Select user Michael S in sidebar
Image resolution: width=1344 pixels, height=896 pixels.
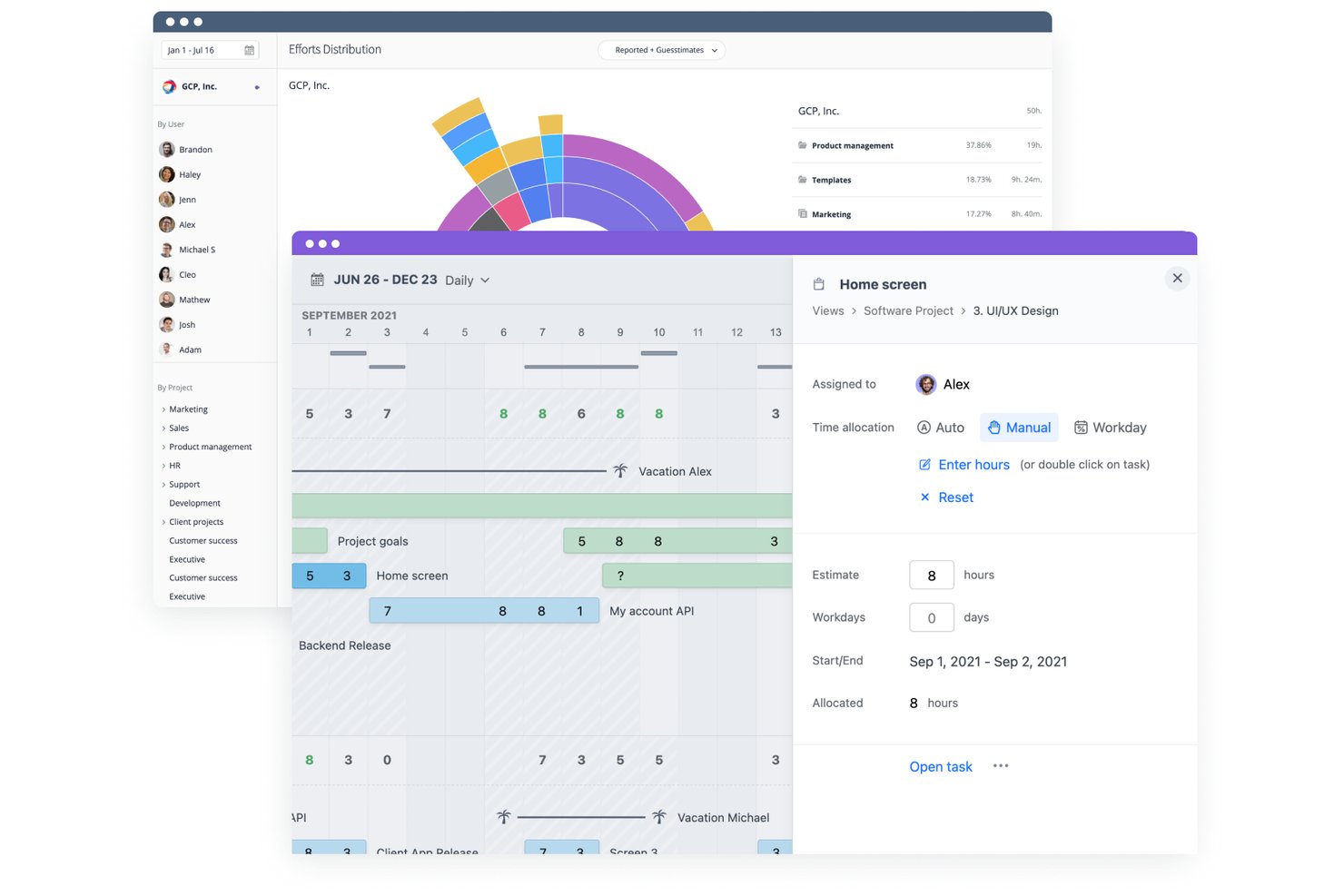[x=196, y=250]
